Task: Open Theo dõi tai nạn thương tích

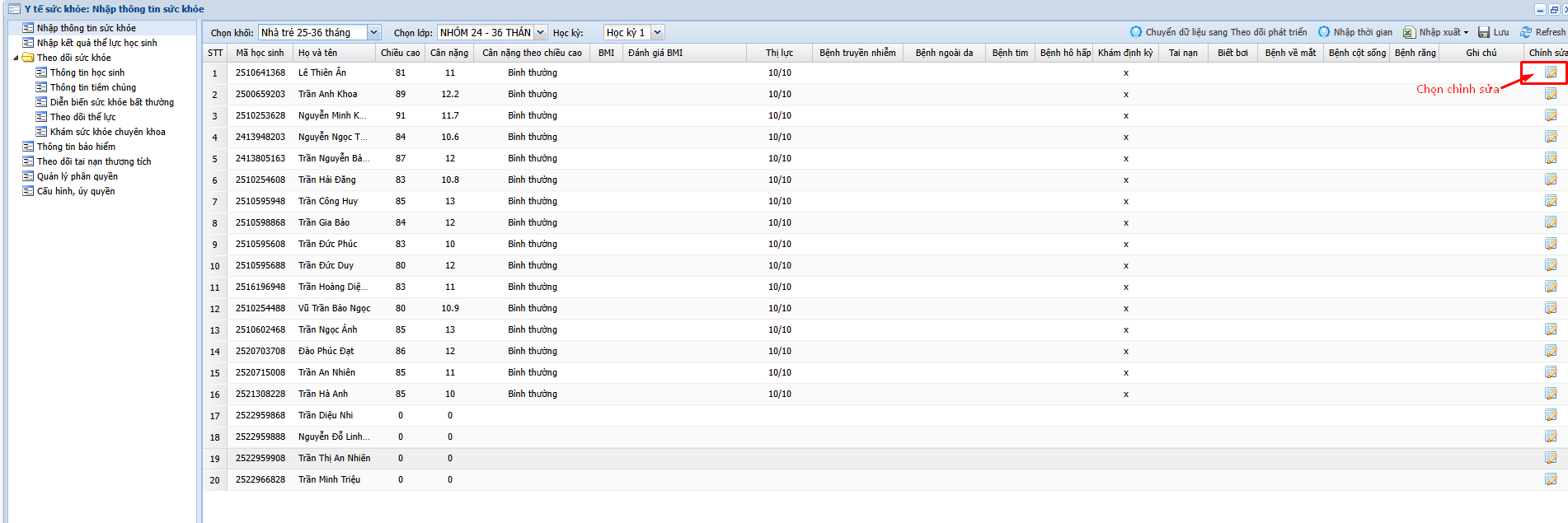Action: click(94, 161)
